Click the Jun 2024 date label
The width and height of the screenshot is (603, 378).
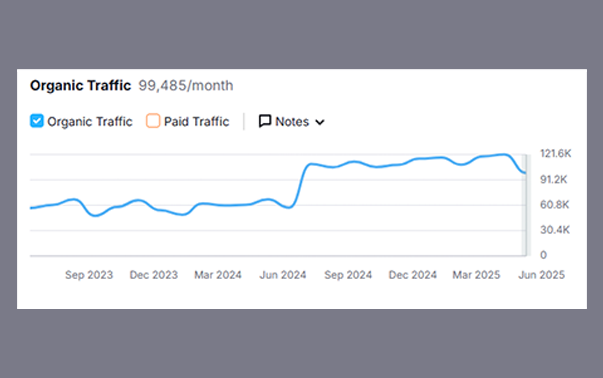click(x=283, y=275)
